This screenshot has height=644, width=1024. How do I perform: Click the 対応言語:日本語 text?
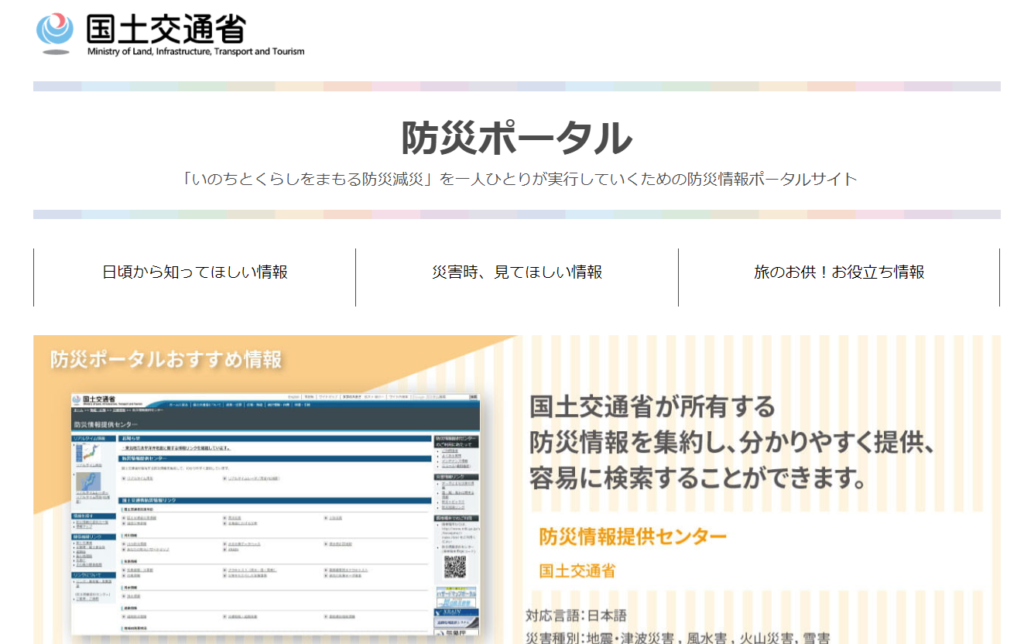click(576, 615)
